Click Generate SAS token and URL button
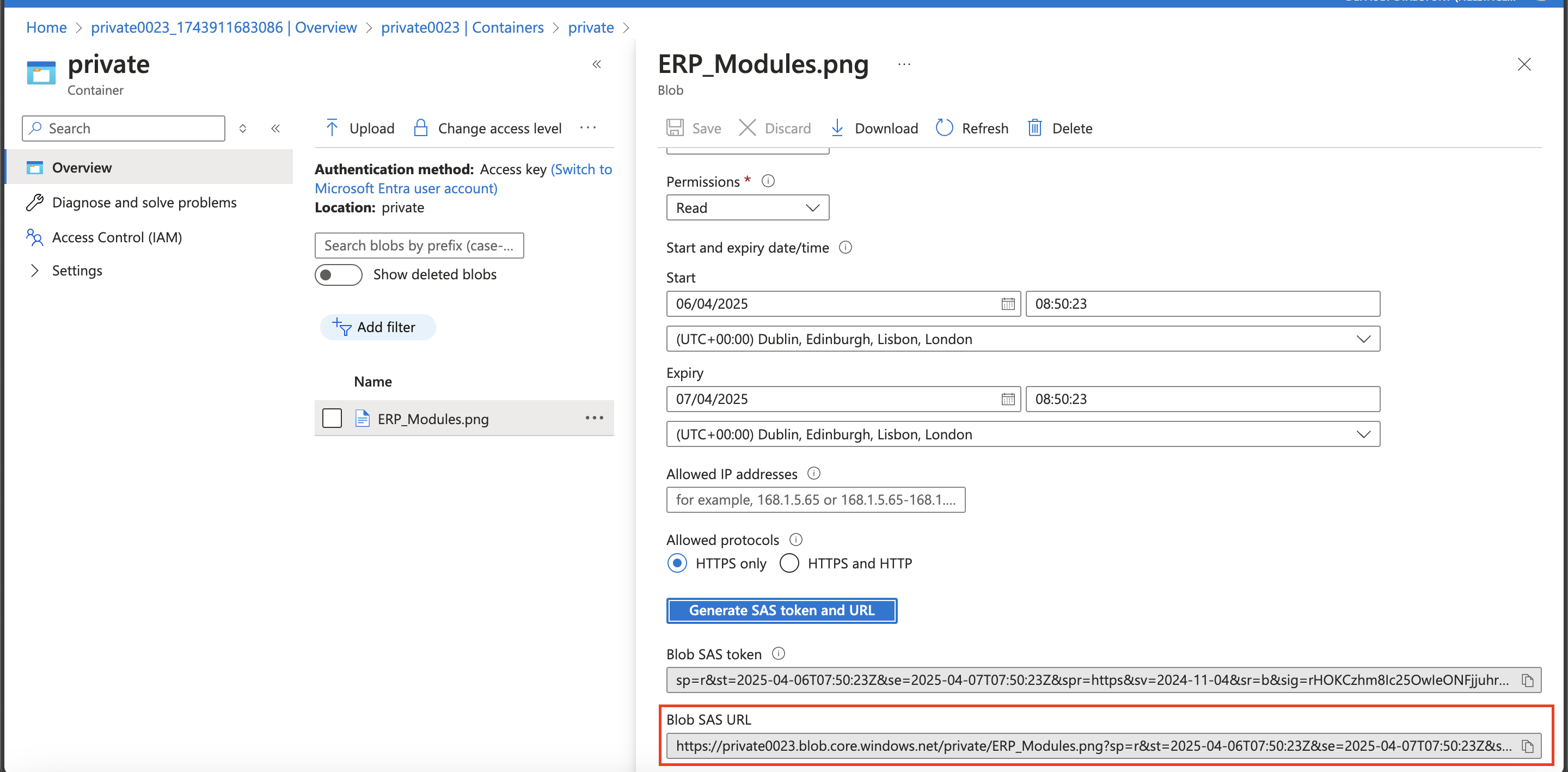 [782, 611]
